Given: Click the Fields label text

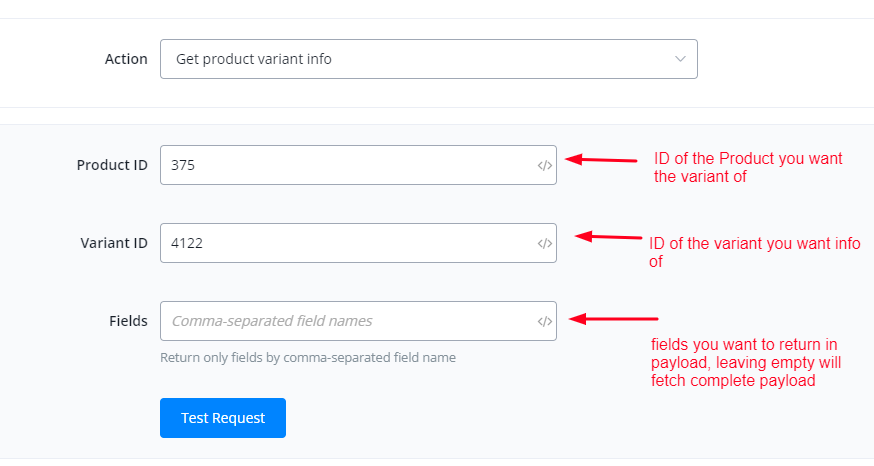Looking at the screenshot, I should pyautogui.click(x=128, y=321).
